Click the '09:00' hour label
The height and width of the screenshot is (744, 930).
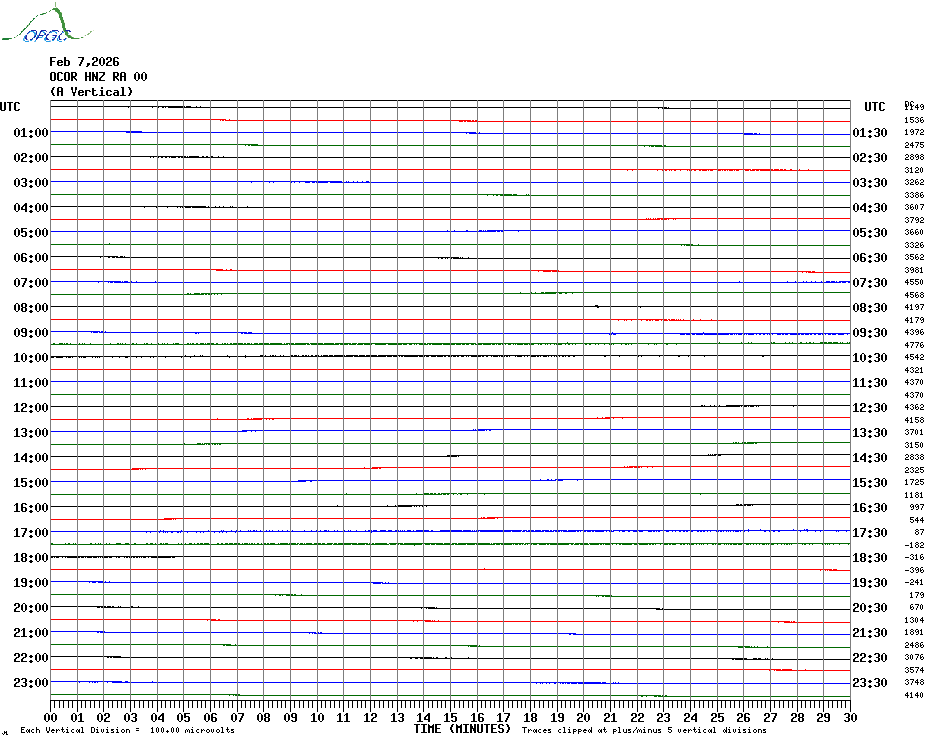click(31, 332)
